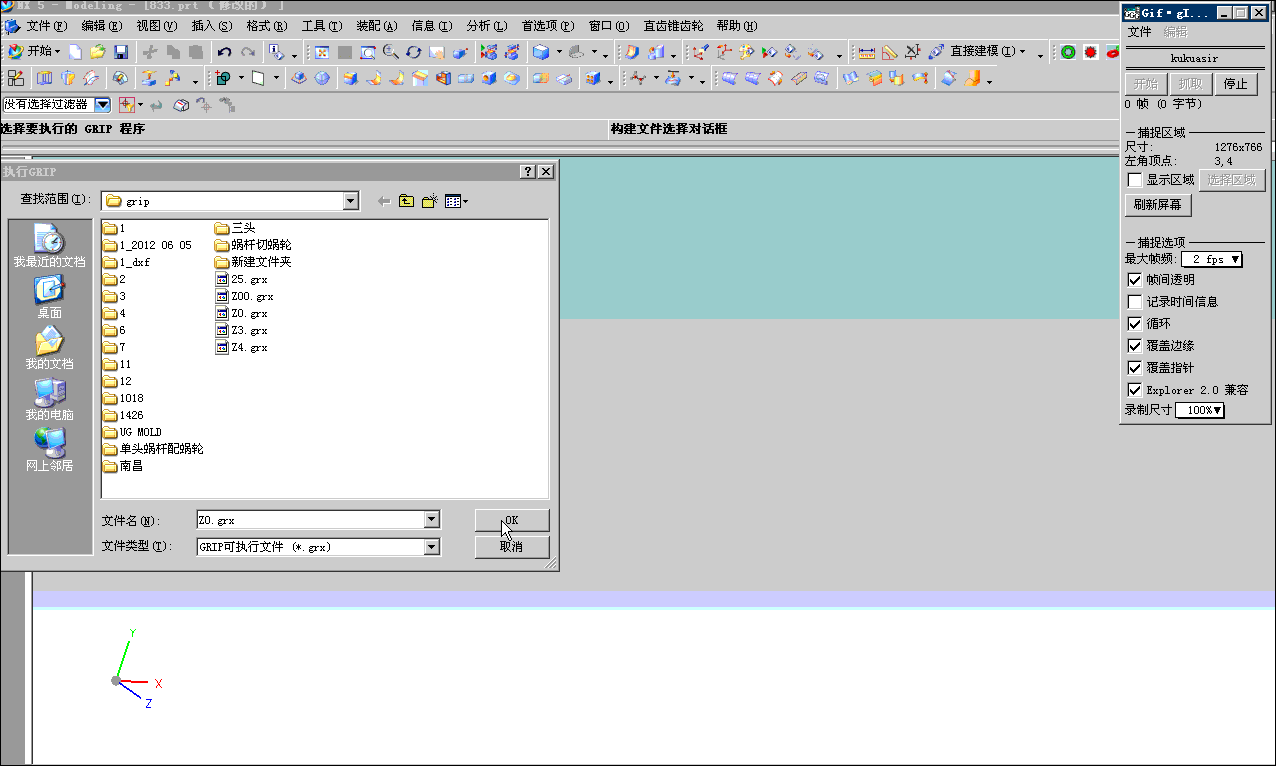Screen dimensions: 1276x766
Task: Enable the 记录时间信息 checkbox
Action: point(1135,302)
